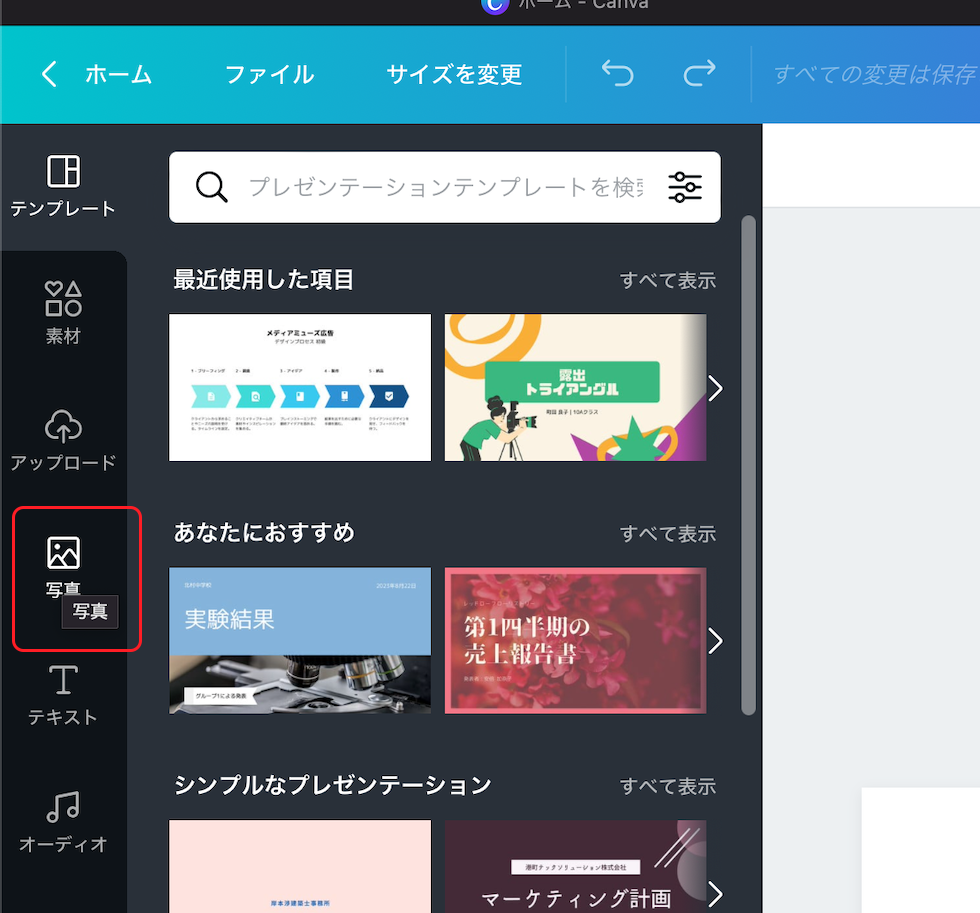Expand the あなたにおすすめ row chevron
This screenshot has height=913, width=980.
click(x=714, y=641)
